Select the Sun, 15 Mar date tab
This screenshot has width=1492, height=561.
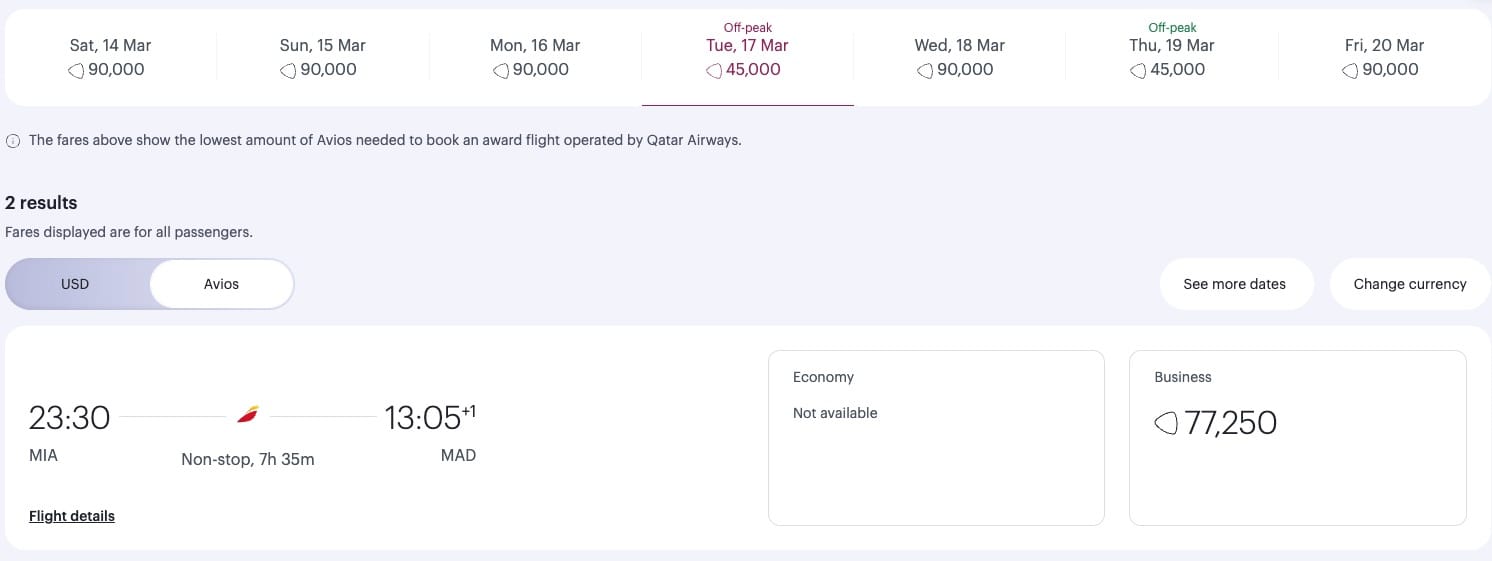click(x=323, y=57)
